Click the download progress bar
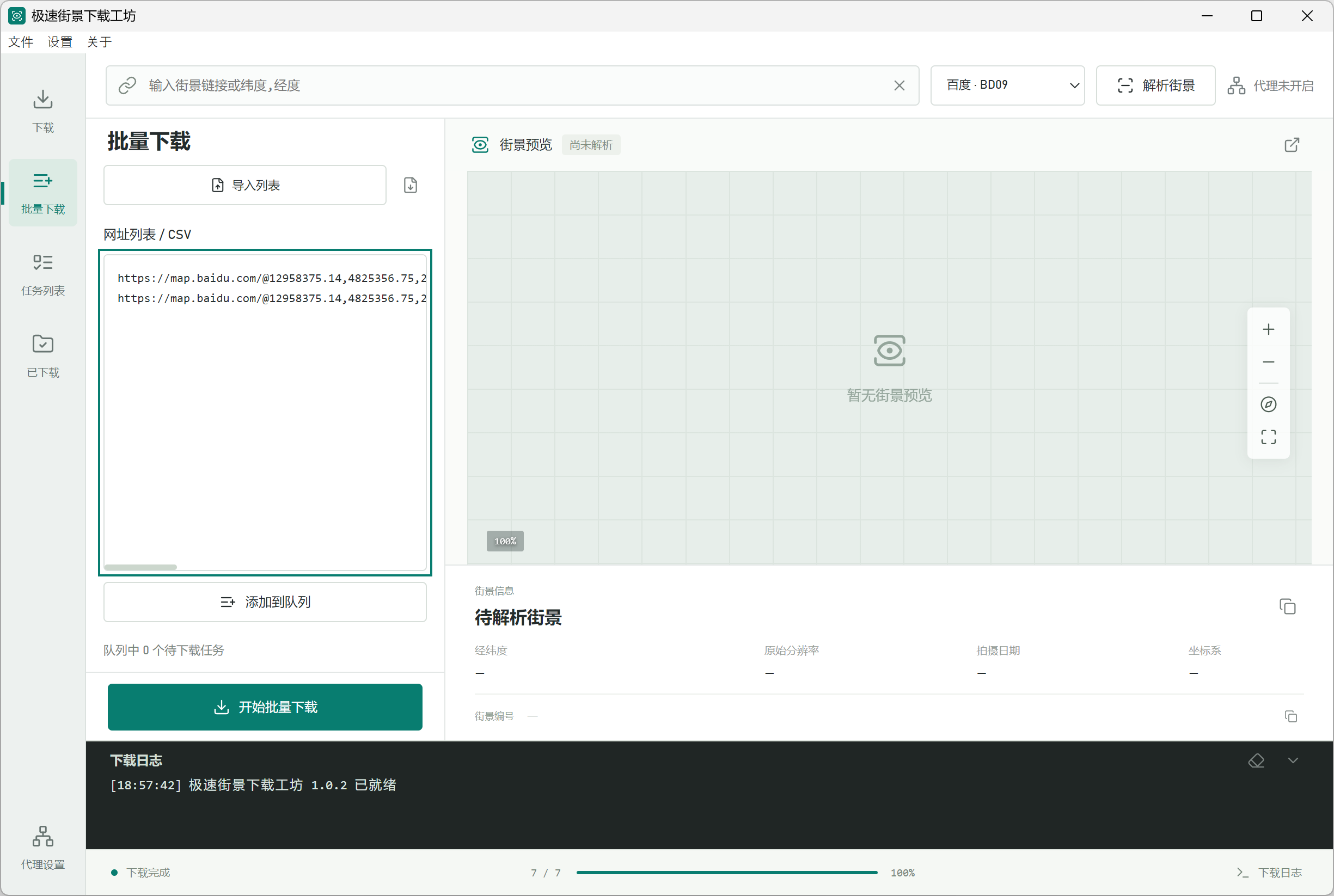 [726, 873]
